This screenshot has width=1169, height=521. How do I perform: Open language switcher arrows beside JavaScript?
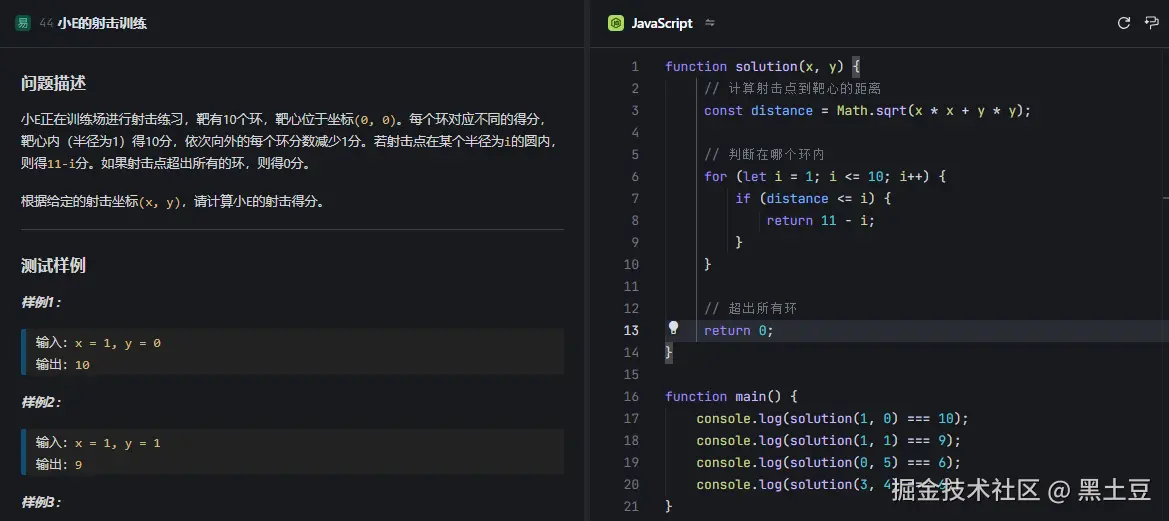(710, 23)
